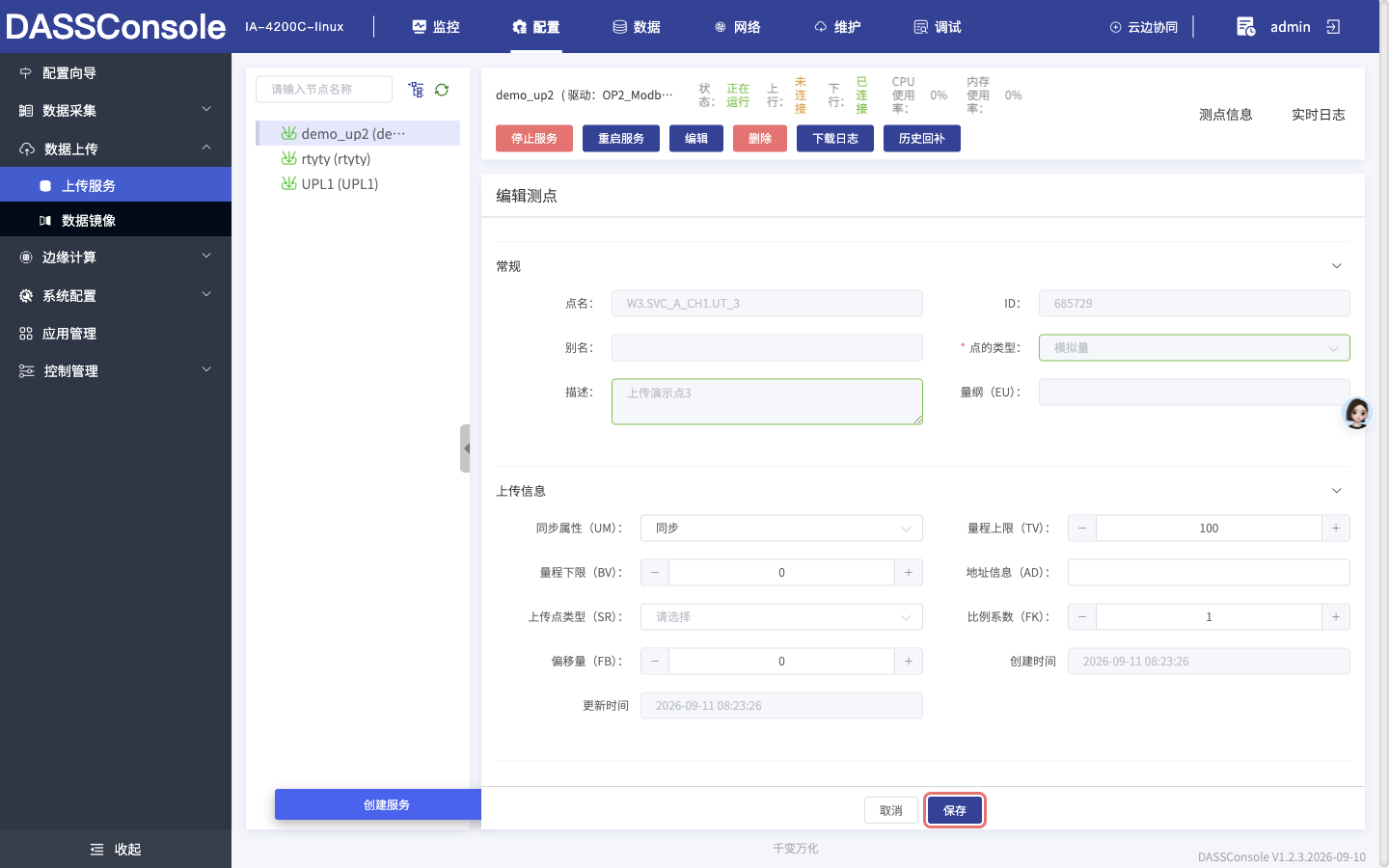
Task: Click 取消 to cancel editing
Action: tap(891, 811)
